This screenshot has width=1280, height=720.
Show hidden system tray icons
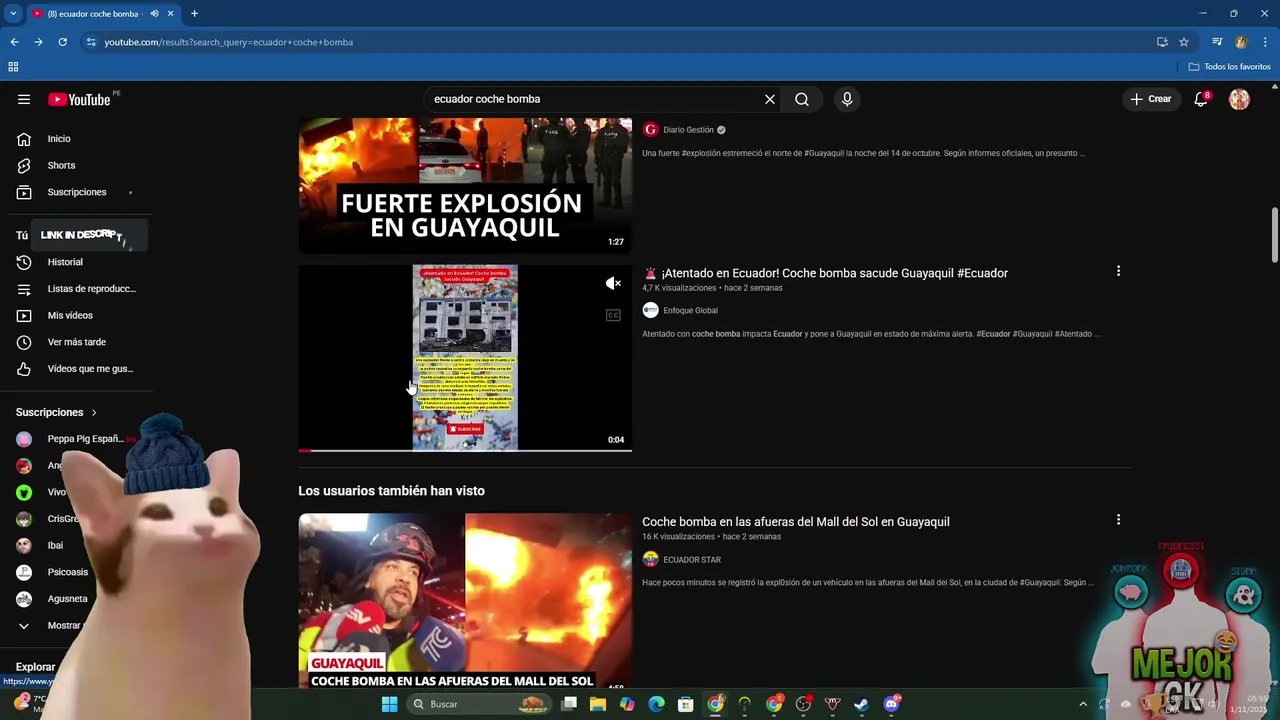click(x=1082, y=704)
